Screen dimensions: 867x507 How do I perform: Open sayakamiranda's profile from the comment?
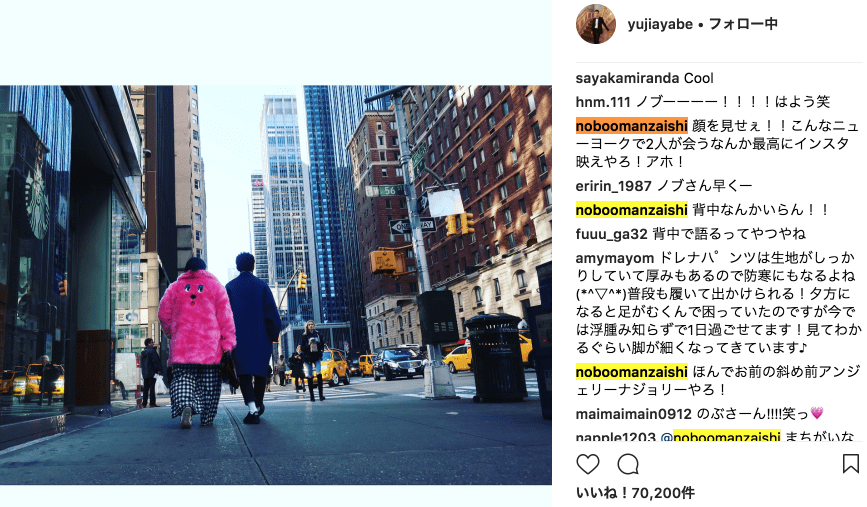628,78
